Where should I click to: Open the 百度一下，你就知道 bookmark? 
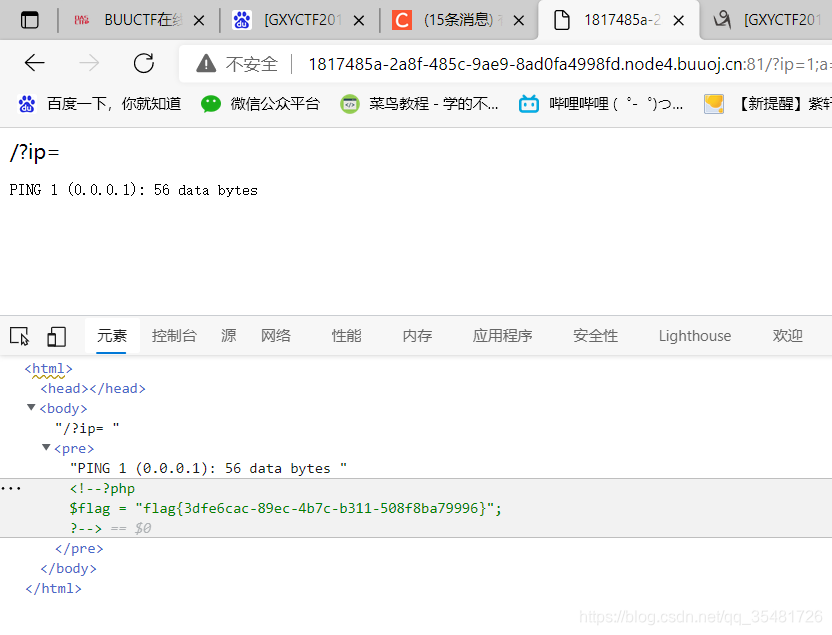(100, 104)
